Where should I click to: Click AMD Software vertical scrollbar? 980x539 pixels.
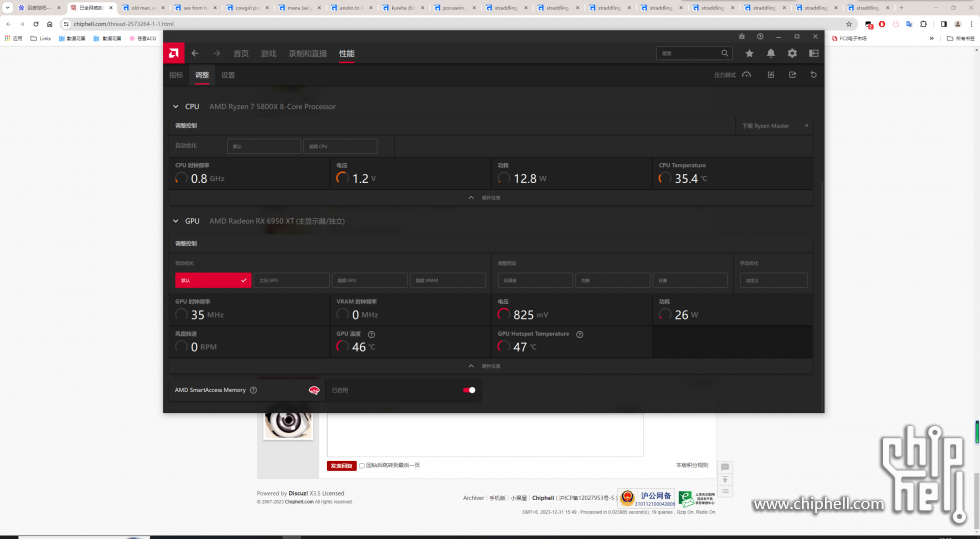click(x=822, y=294)
